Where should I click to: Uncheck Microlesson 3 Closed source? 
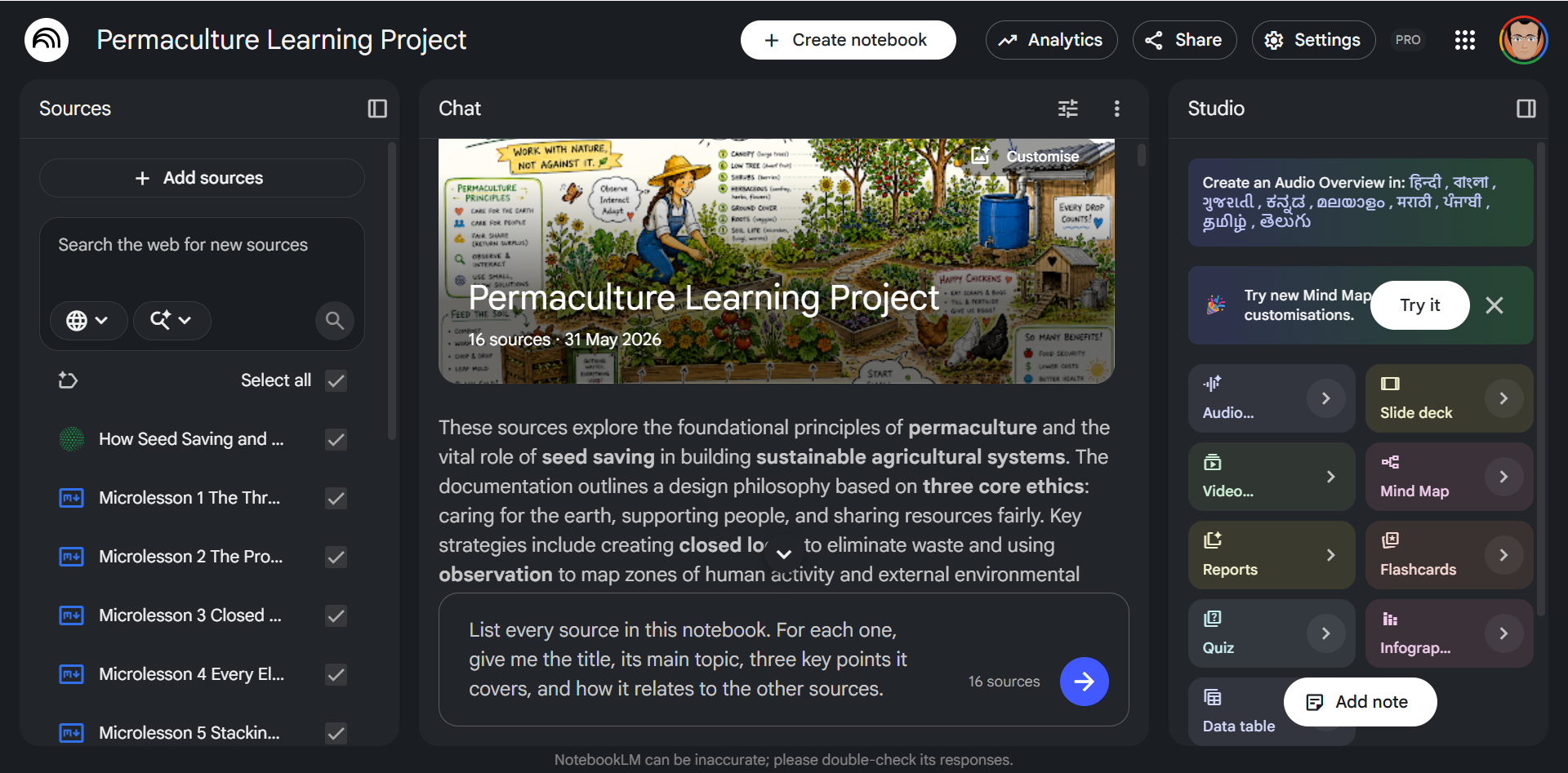coord(336,615)
